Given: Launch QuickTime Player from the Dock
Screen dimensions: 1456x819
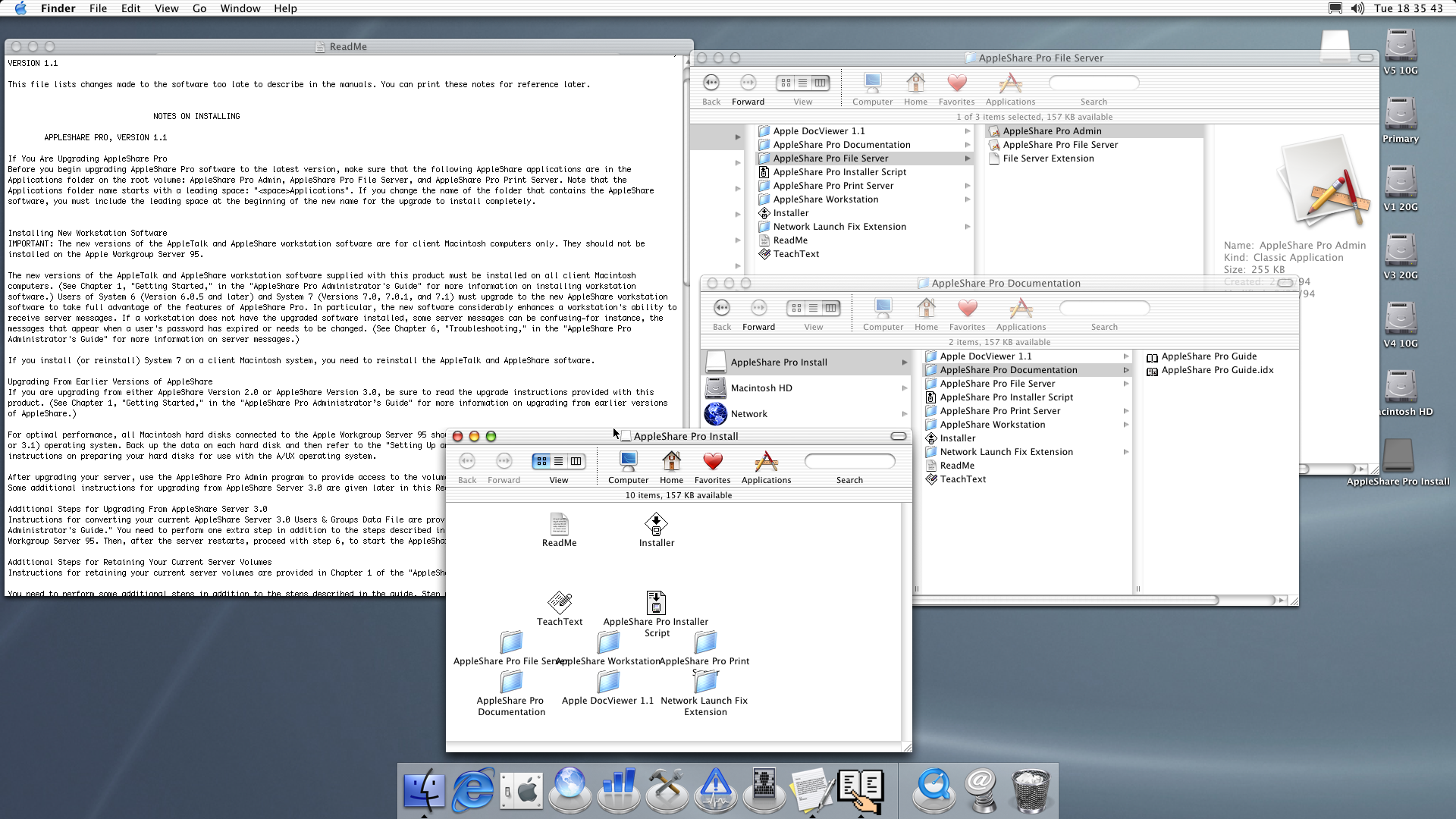Looking at the screenshot, I should [x=934, y=790].
